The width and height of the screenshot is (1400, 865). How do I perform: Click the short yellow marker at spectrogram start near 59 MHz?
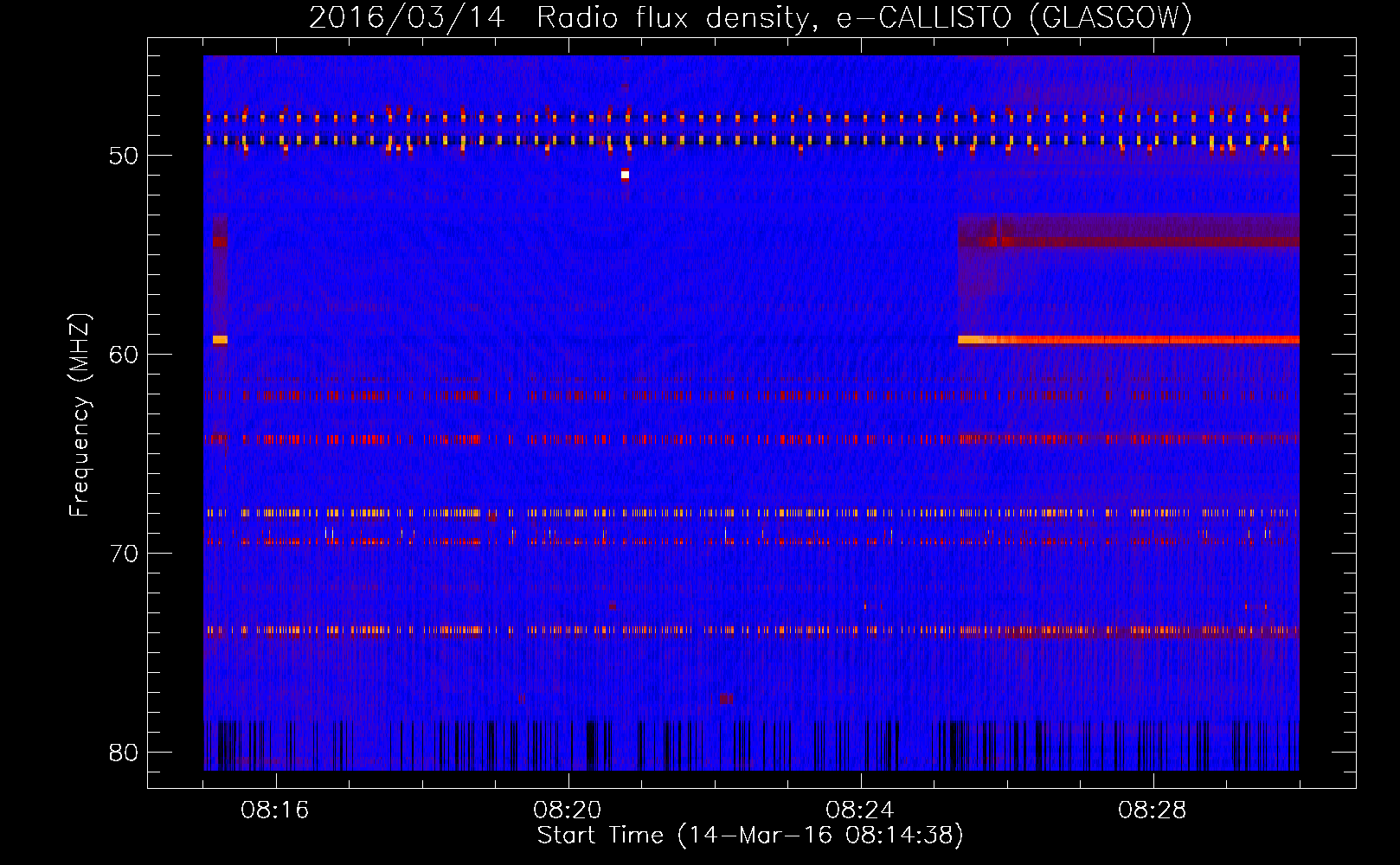(220, 340)
